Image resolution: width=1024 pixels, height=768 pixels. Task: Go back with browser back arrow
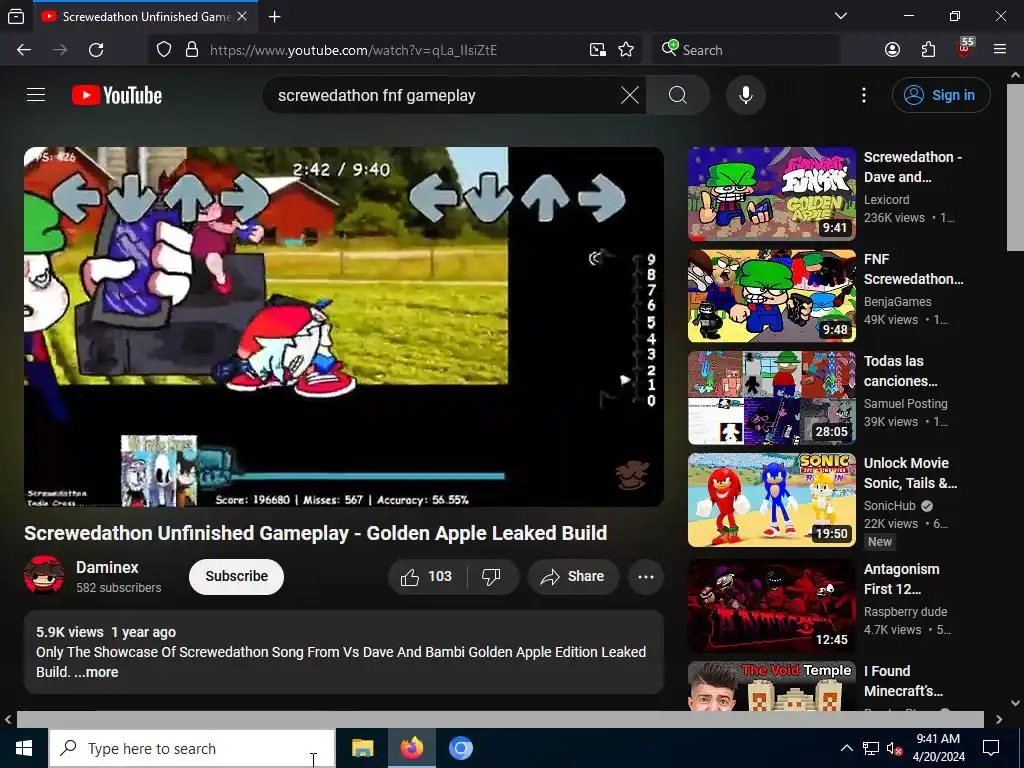pos(24,50)
